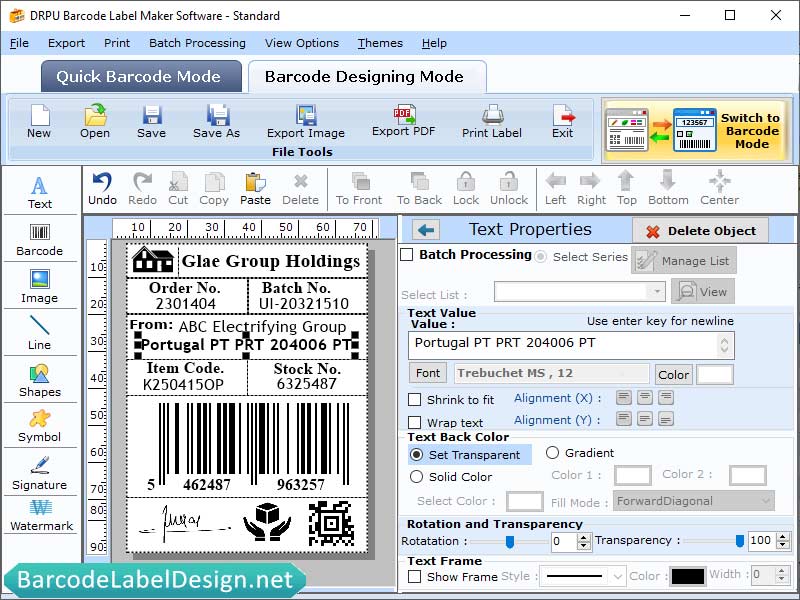The width and height of the screenshot is (800, 600).
Task: Click the Export Image icon
Action: pyautogui.click(x=305, y=121)
